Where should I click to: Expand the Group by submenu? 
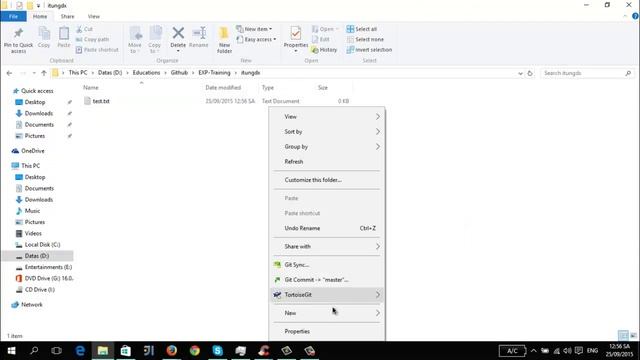[327, 147]
